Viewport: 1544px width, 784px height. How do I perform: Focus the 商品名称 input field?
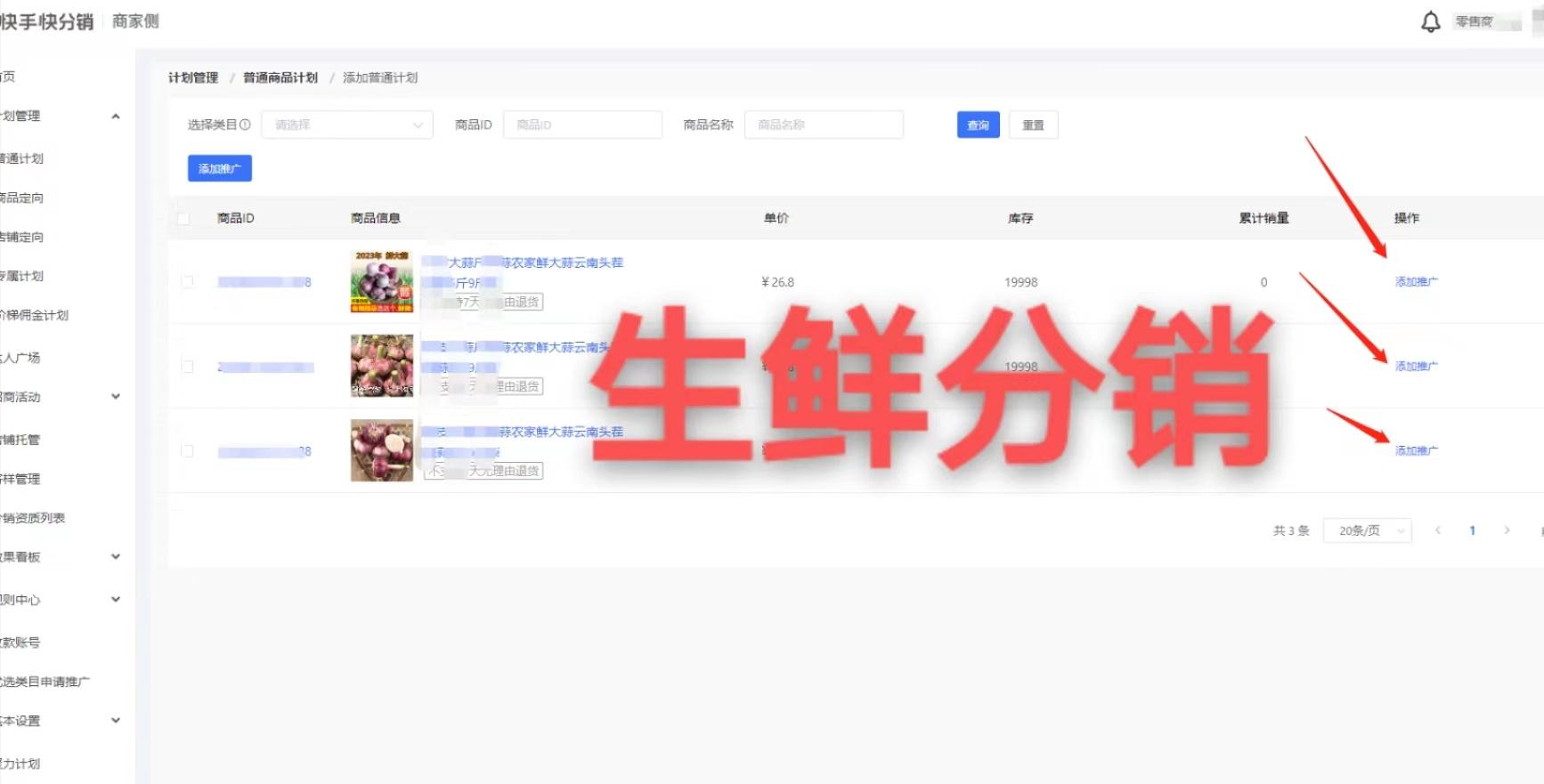coord(824,125)
